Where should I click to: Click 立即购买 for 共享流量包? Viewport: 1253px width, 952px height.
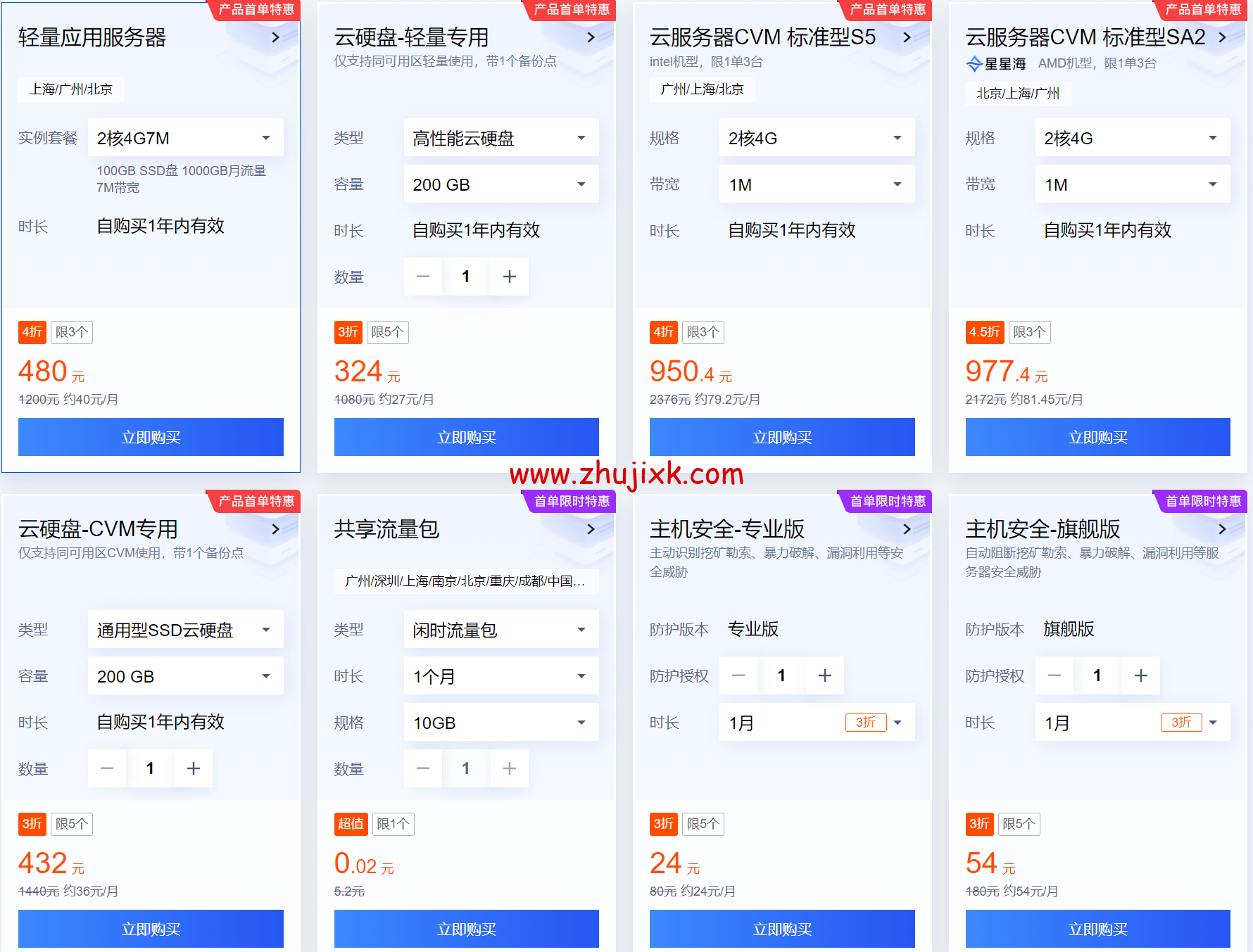tap(466, 929)
